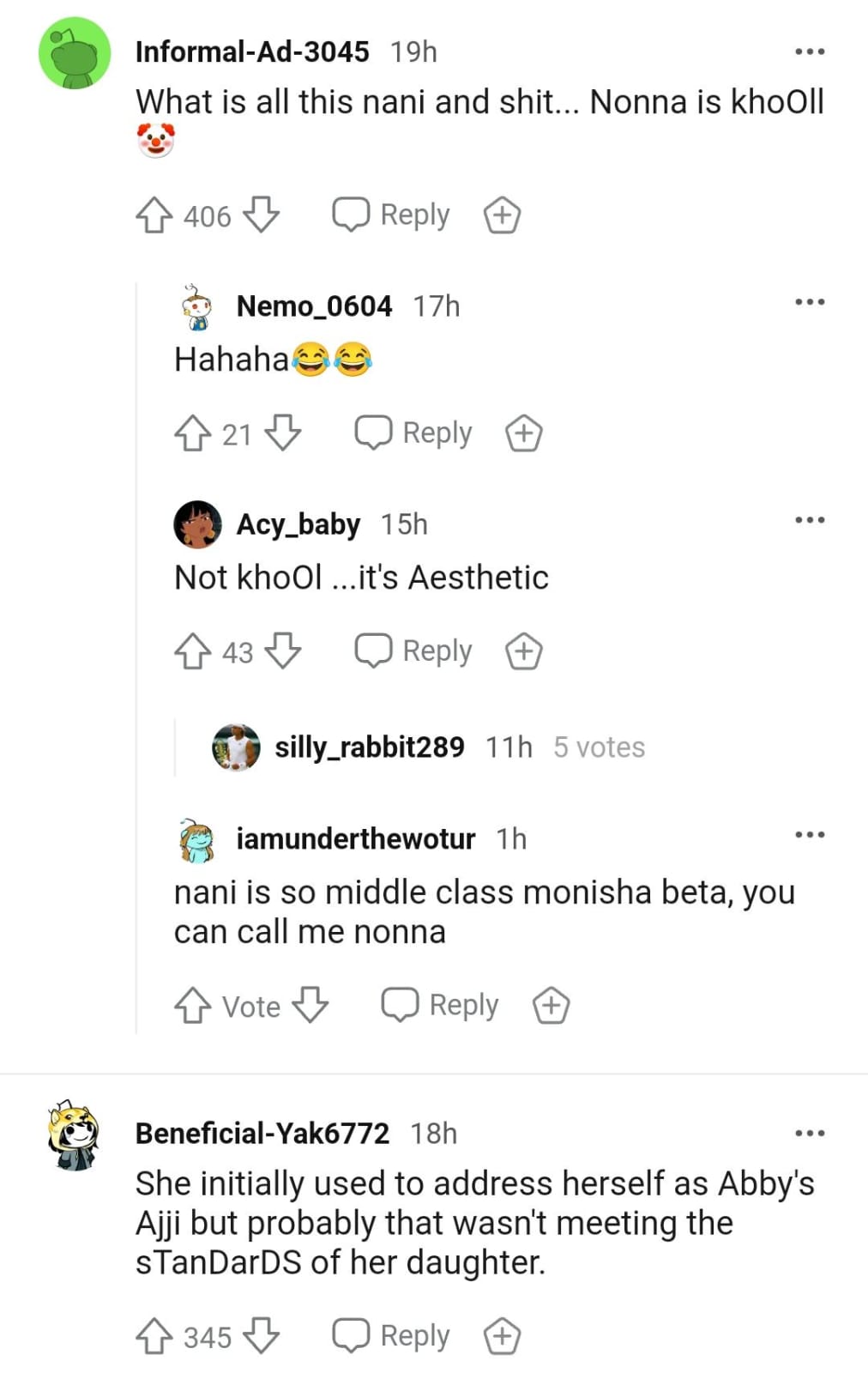Award Acy_baby's Aesthetic comment
The image size is (868, 1373).
524,651
